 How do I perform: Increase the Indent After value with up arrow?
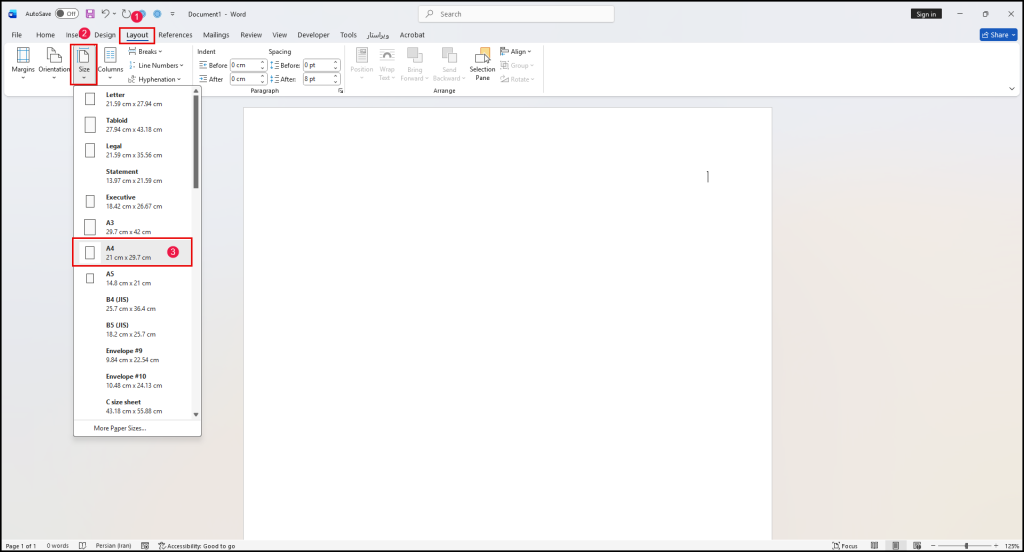[263, 76]
